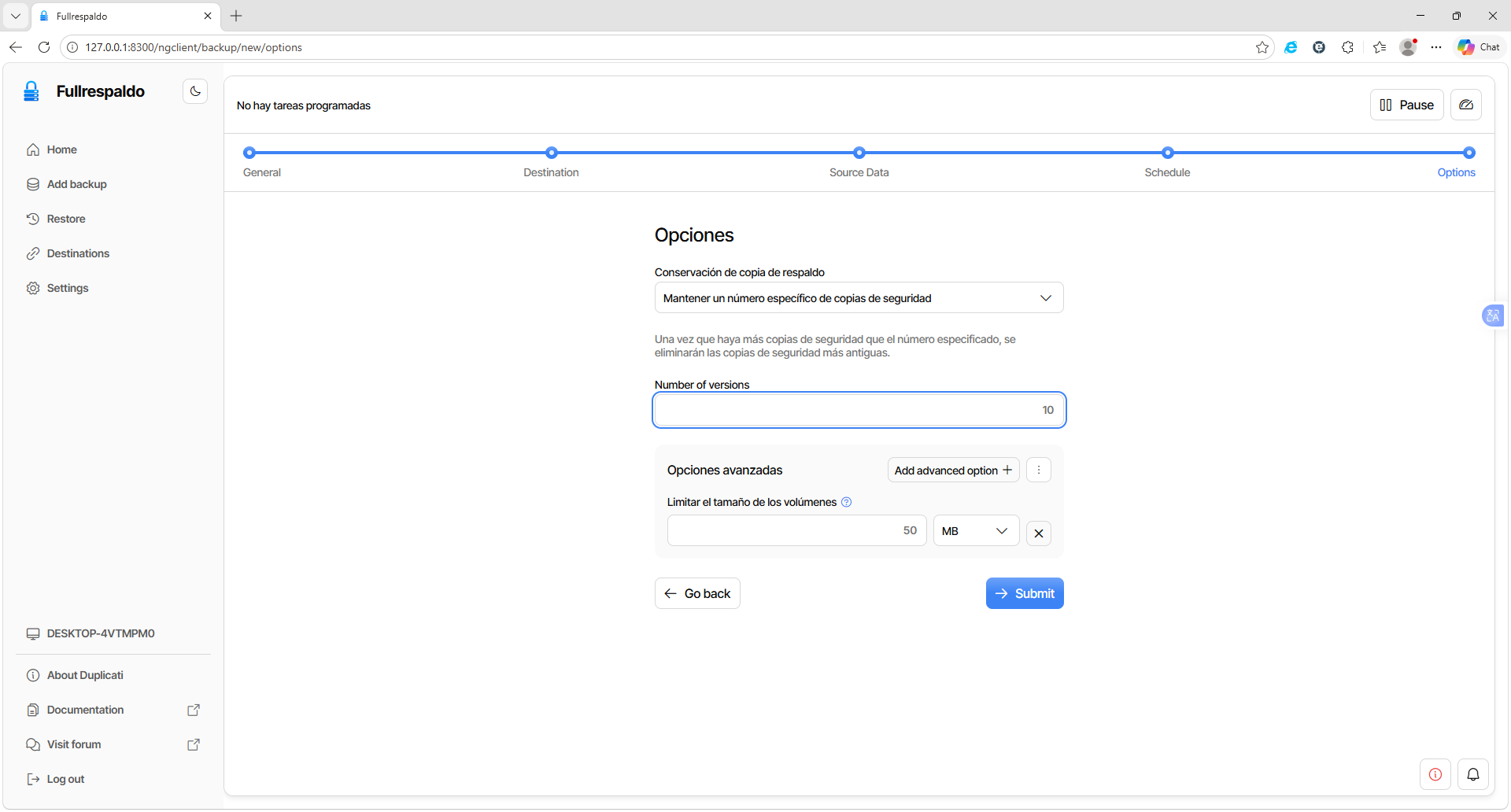Jump to Schedule step marker
This screenshot has height=812, width=1511.
[x=1168, y=153]
